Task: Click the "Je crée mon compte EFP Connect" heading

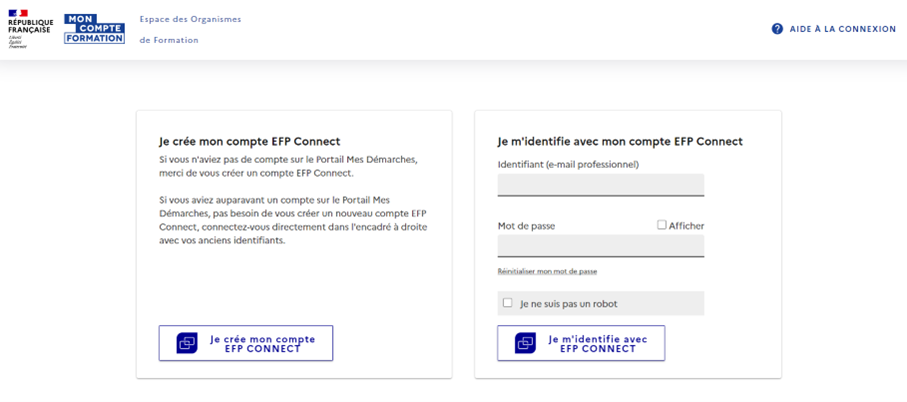Action: point(249,141)
